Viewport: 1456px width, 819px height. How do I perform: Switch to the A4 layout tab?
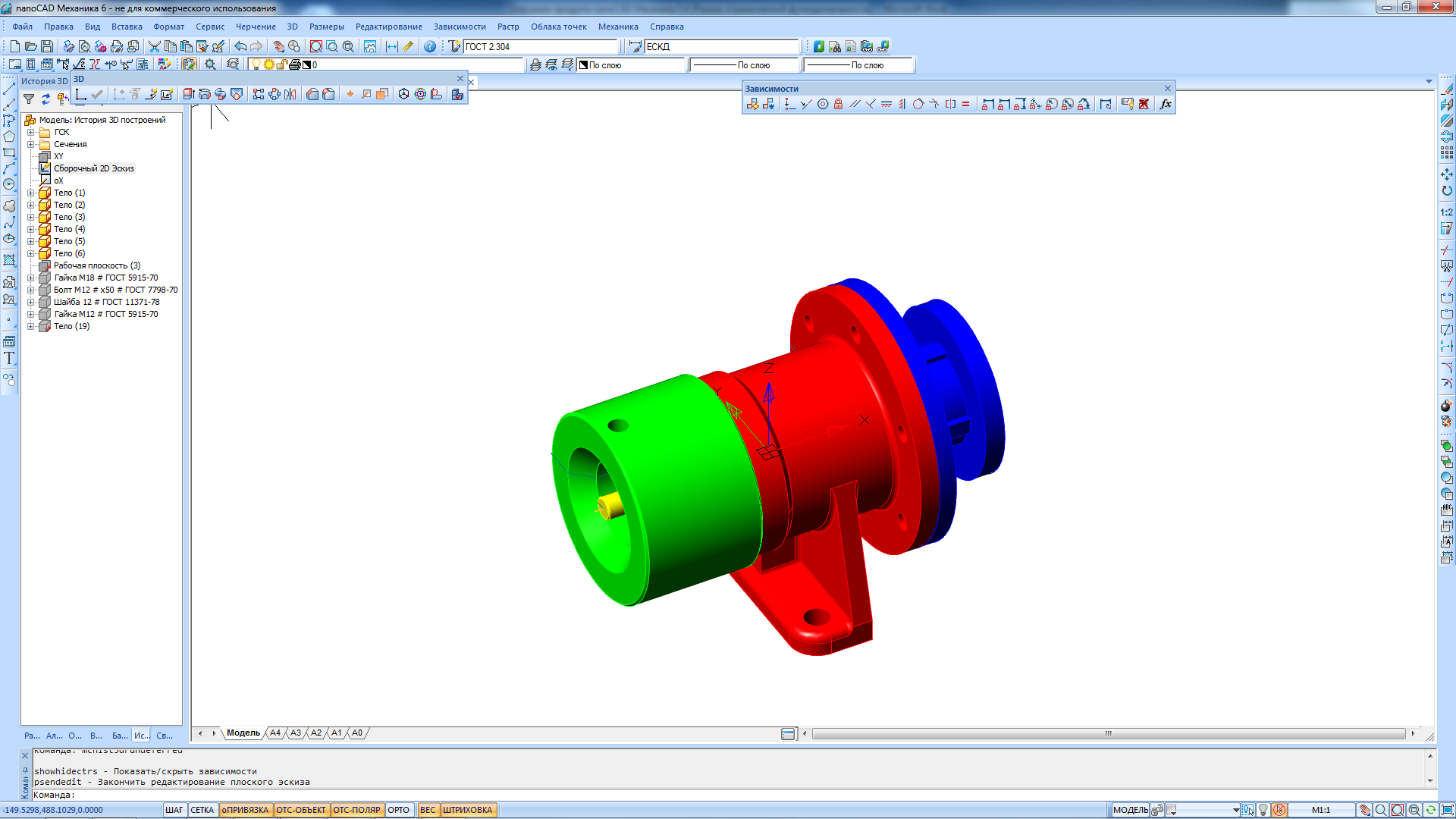[275, 733]
